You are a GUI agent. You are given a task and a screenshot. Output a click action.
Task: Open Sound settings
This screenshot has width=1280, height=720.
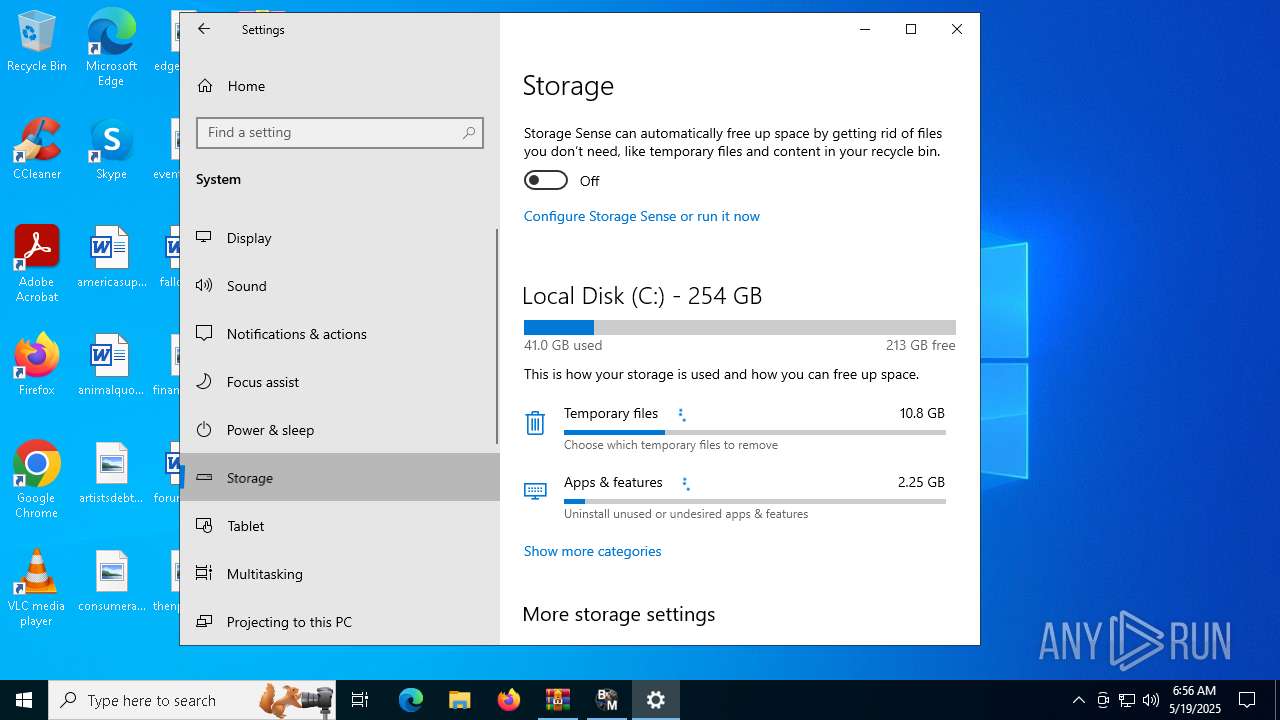tap(340, 286)
